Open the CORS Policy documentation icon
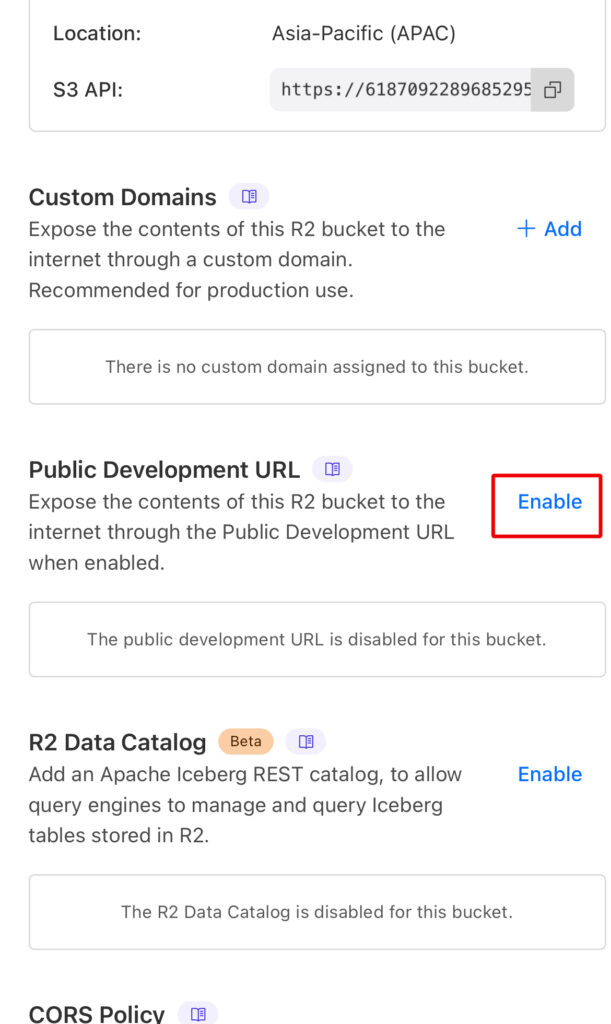Image resolution: width=611 pixels, height=1024 pixels. point(198,1014)
